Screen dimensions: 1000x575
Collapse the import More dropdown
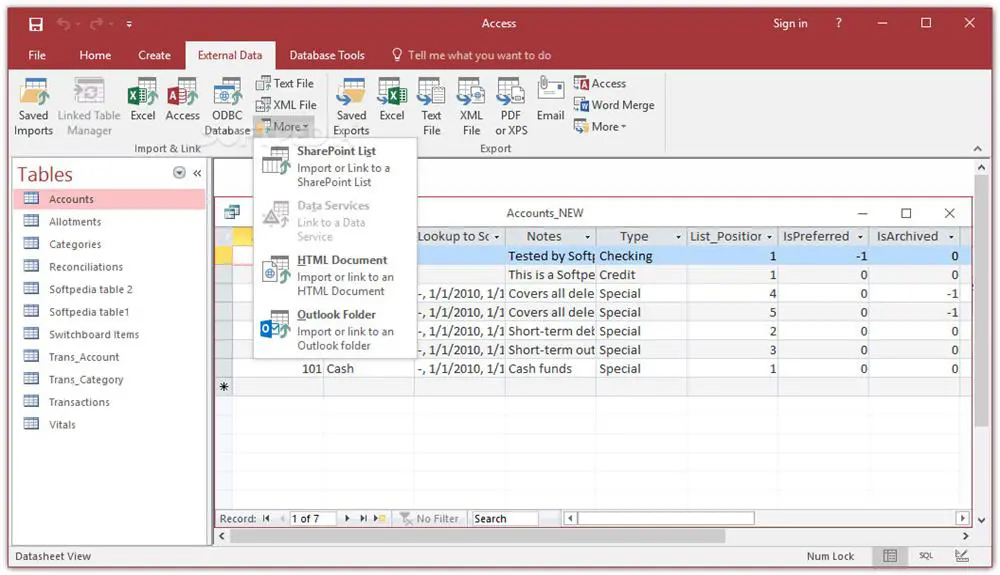click(284, 126)
